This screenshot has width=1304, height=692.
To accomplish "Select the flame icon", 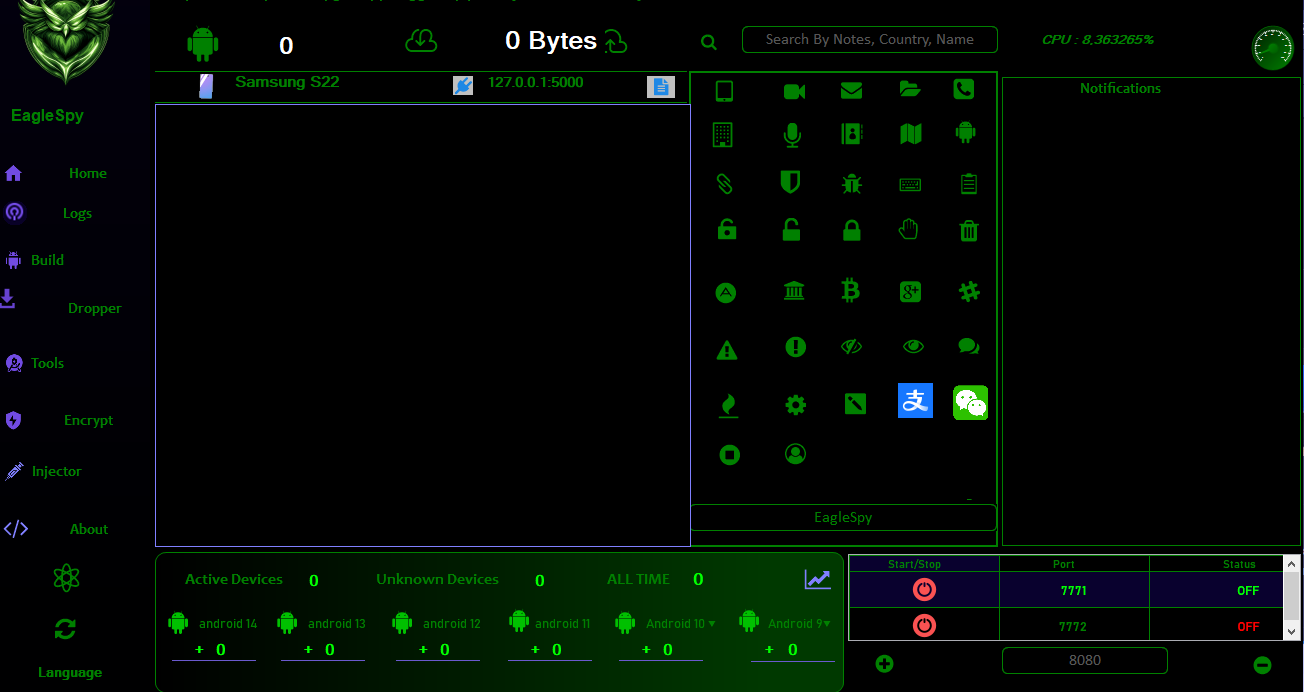I will pyautogui.click(x=728, y=405).
